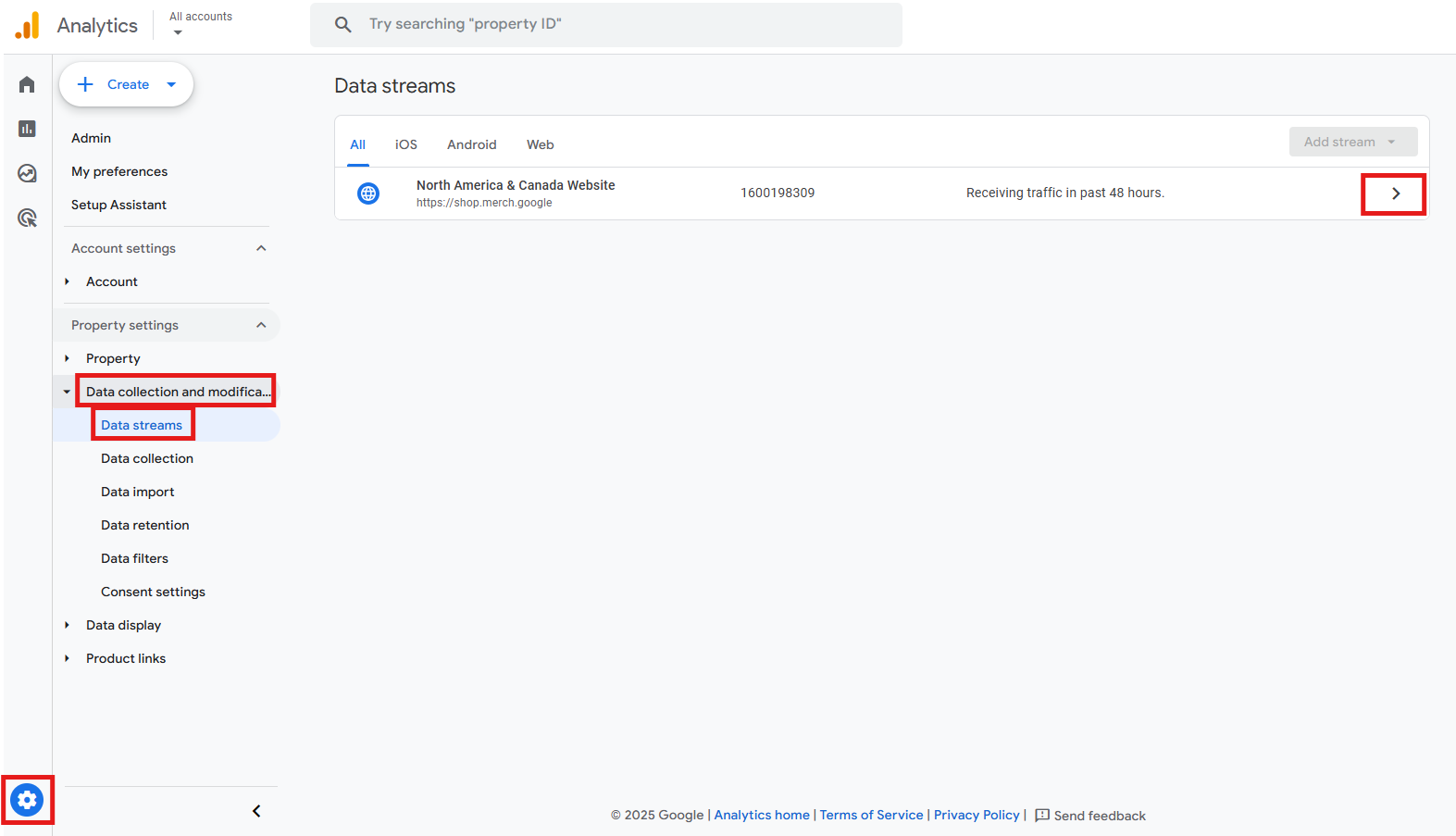Viewport: 1456px width, 836px height.
Task: Open the Terms of Service link
Action: (x=872, y=815)
